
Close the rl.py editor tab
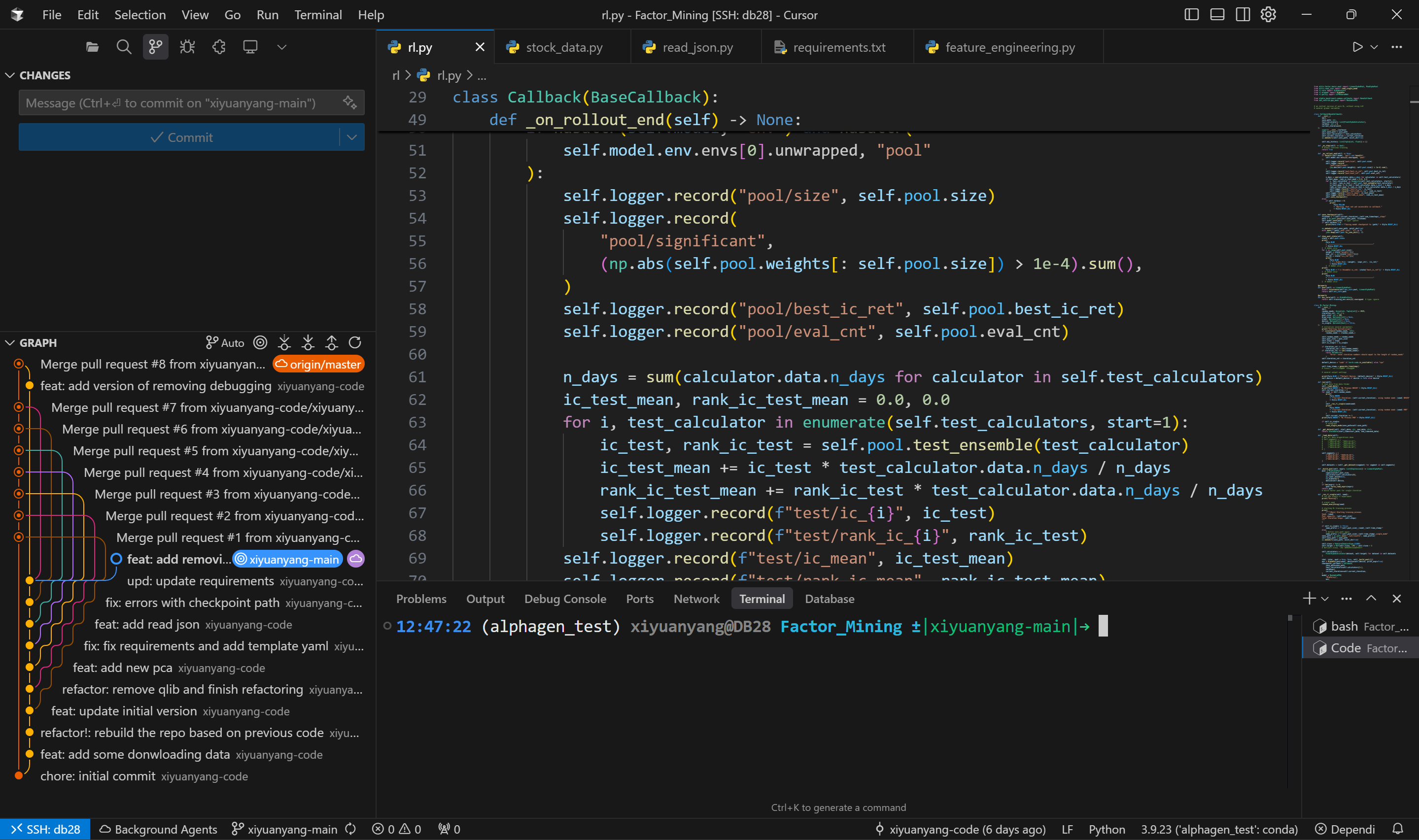pyautogui.click(x=480, y=47)
